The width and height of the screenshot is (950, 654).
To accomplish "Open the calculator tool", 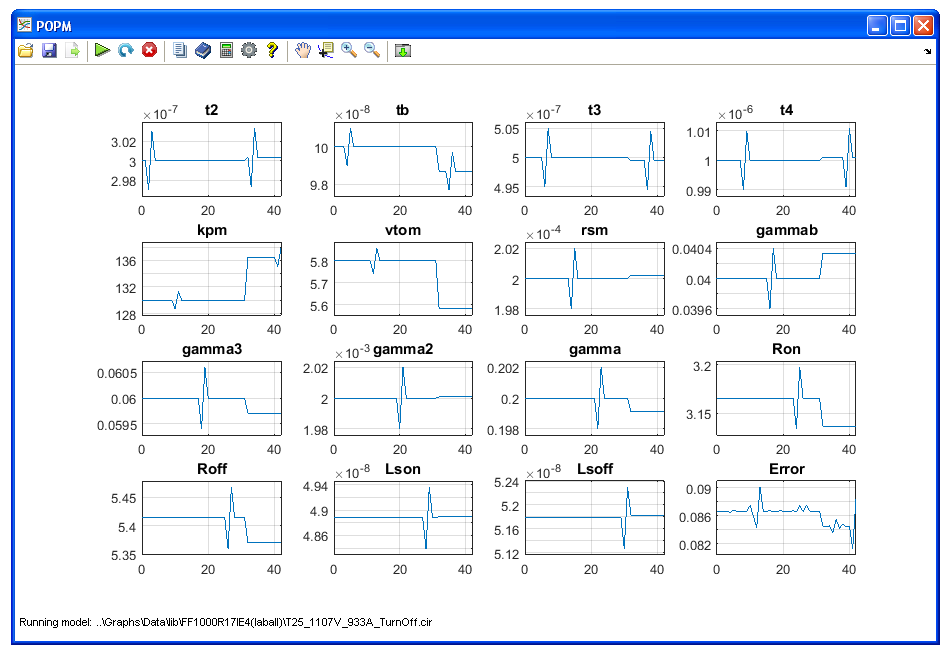I will (226, 50).
